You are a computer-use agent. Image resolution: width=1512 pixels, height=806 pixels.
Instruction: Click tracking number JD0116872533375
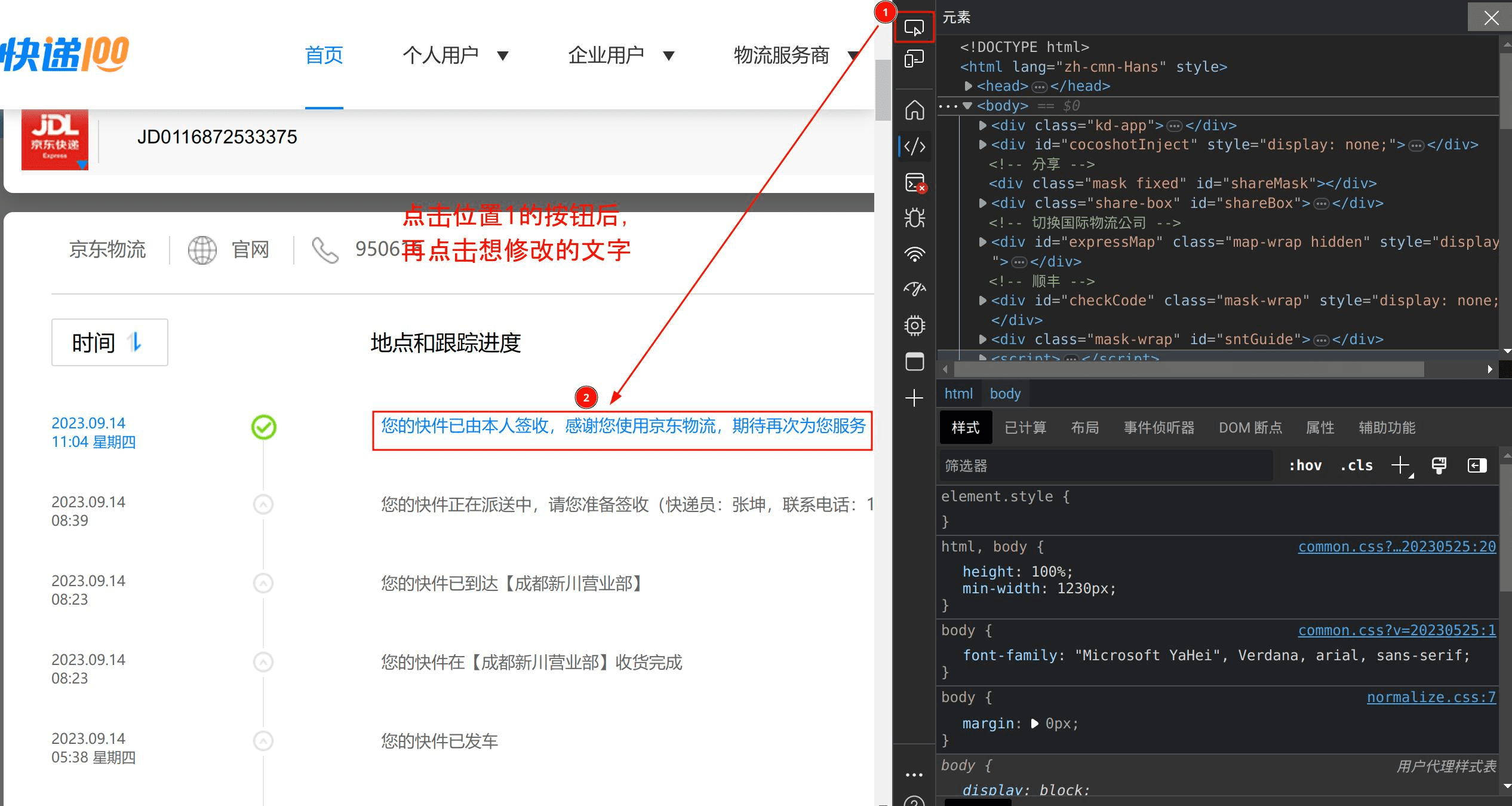217,137
